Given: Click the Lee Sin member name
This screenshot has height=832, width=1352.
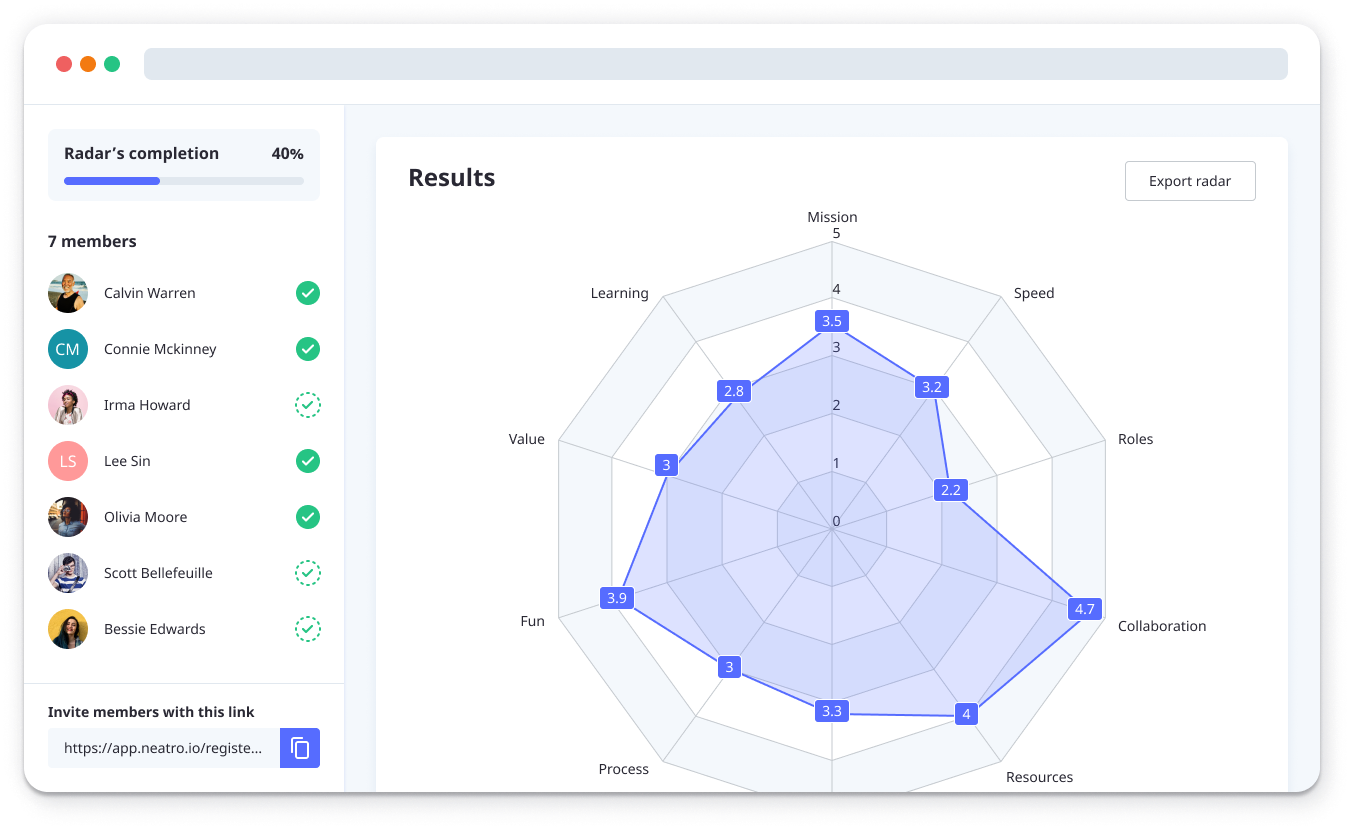Looking at the screenshot, I should point(127,461).
